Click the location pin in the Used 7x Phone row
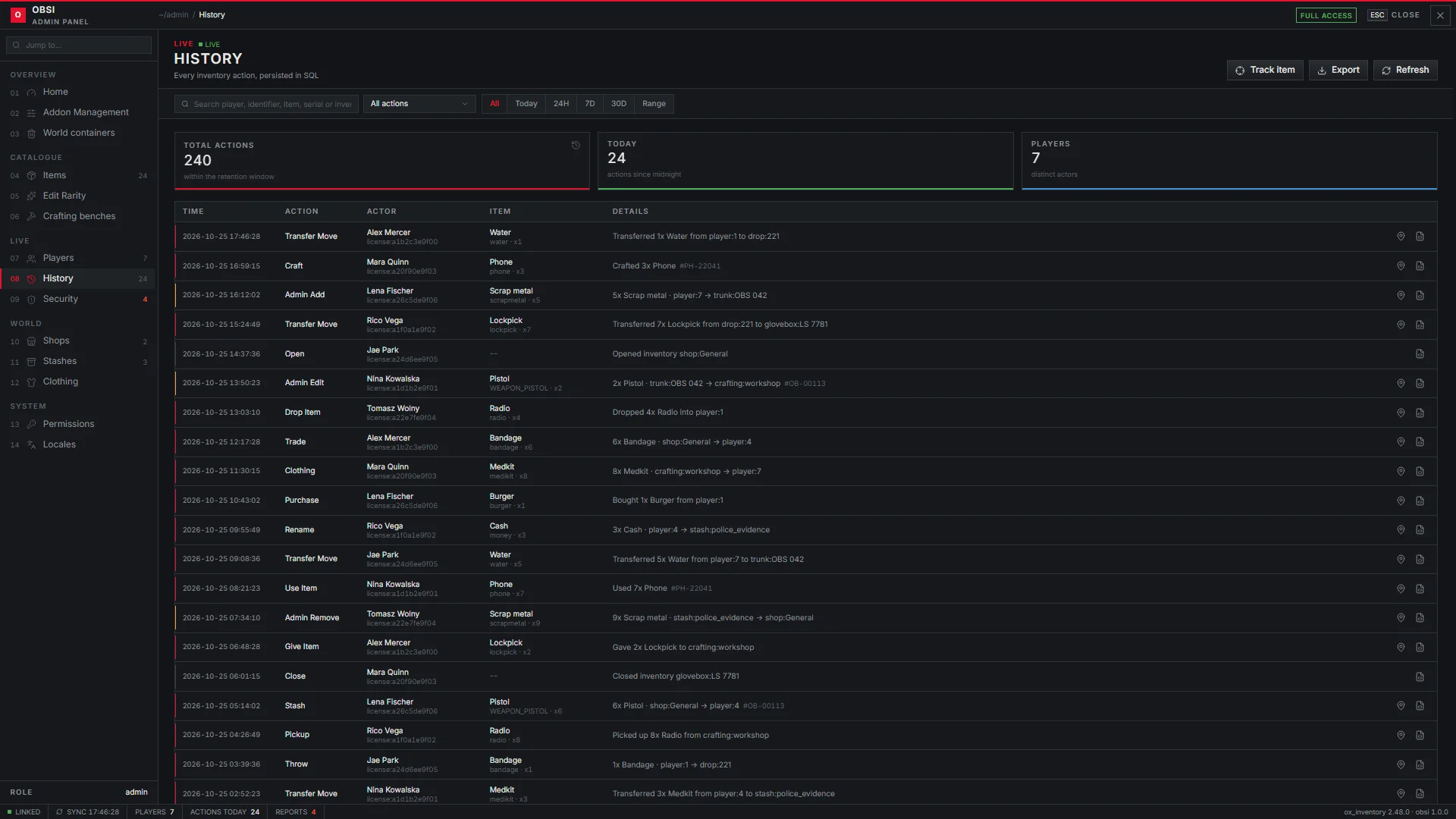This screenshot has height=819, width=1456. pos(1401,589)
